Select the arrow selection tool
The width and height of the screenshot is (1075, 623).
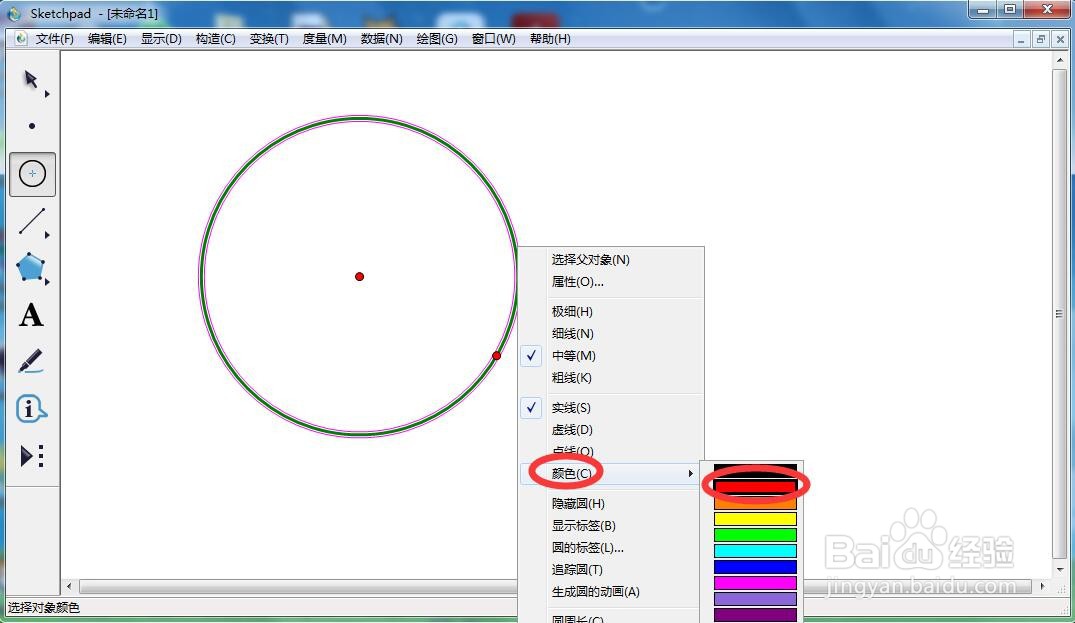click(x=32, y=80)
